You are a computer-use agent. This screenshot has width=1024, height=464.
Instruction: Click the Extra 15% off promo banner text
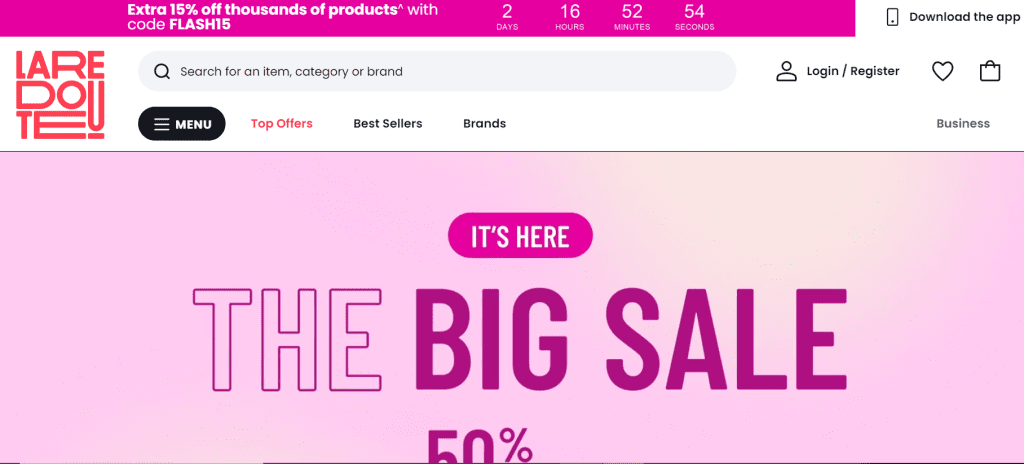point(283,18)
